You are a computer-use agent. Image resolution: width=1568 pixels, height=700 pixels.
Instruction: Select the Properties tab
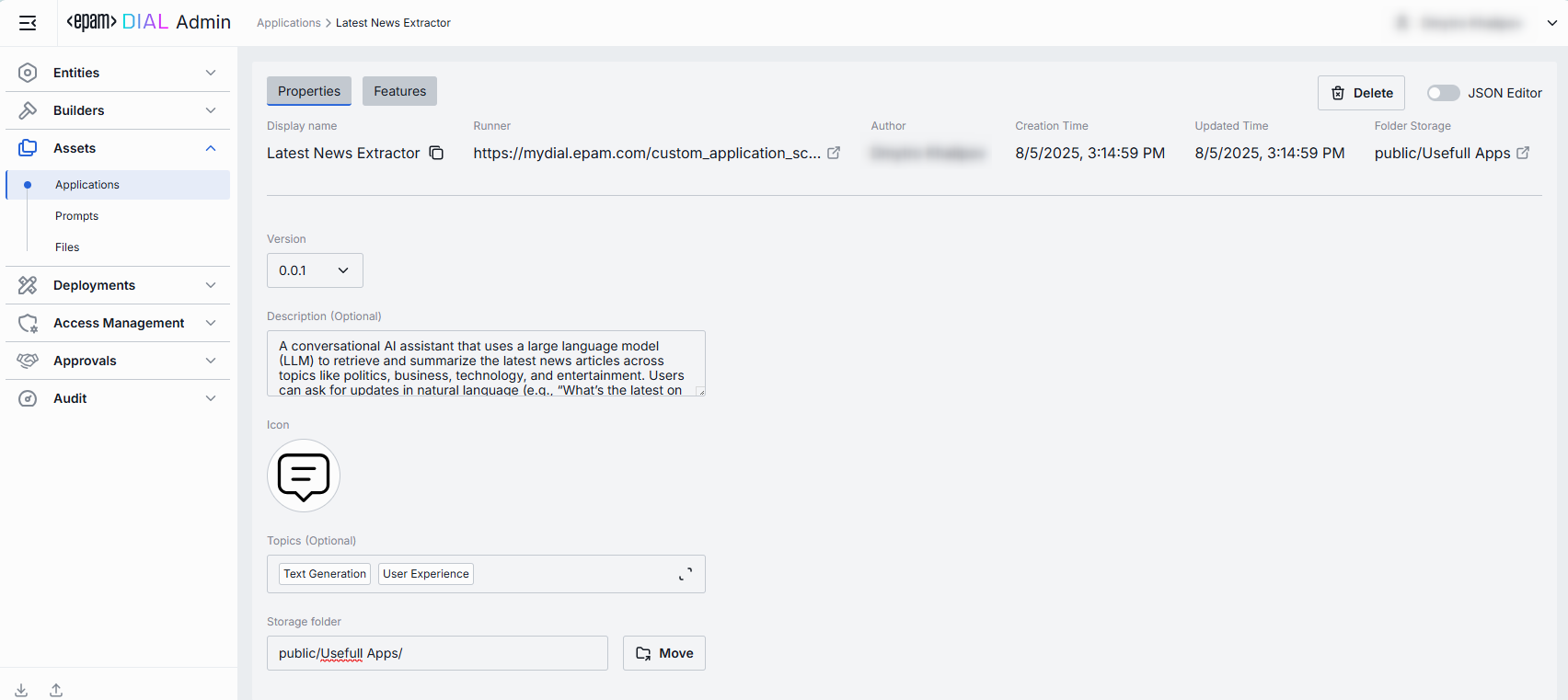pos(309,91)
